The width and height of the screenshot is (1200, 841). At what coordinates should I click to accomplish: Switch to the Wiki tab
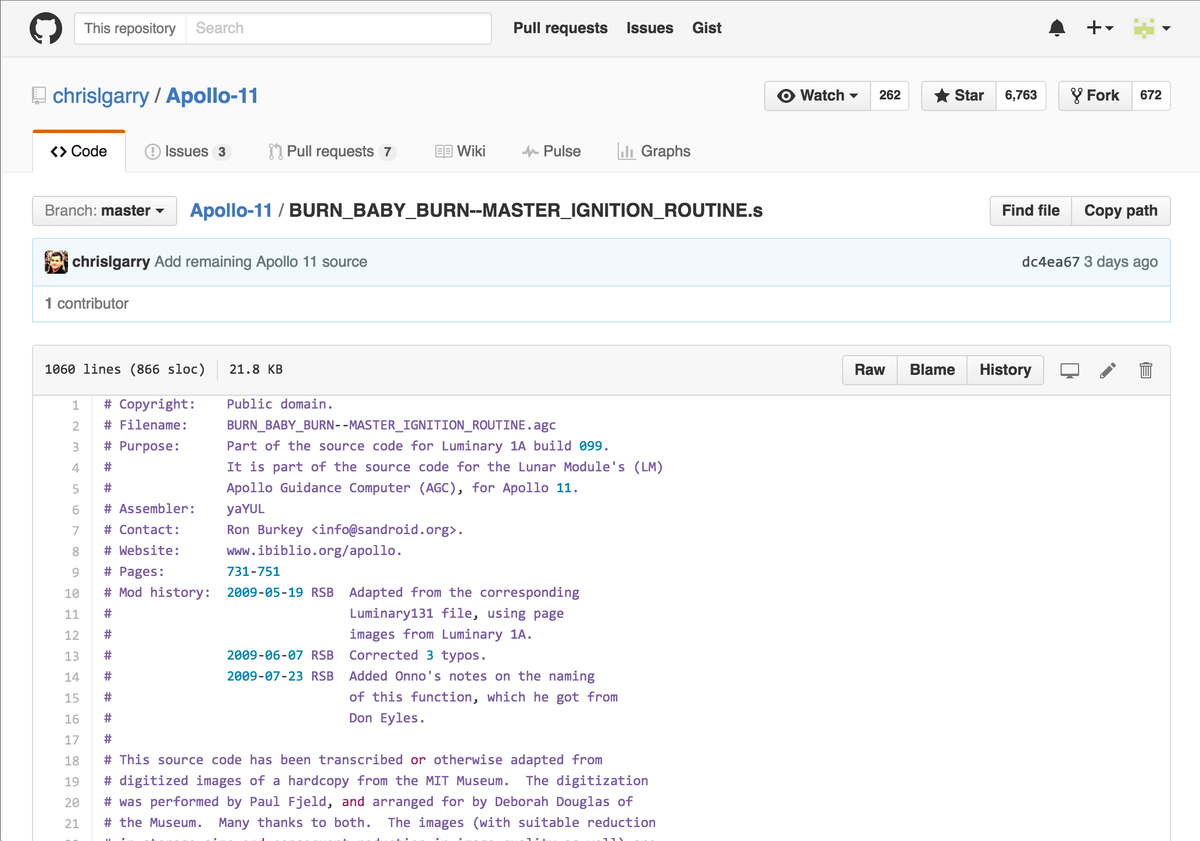pyautogui.click(x=460, y=151)
